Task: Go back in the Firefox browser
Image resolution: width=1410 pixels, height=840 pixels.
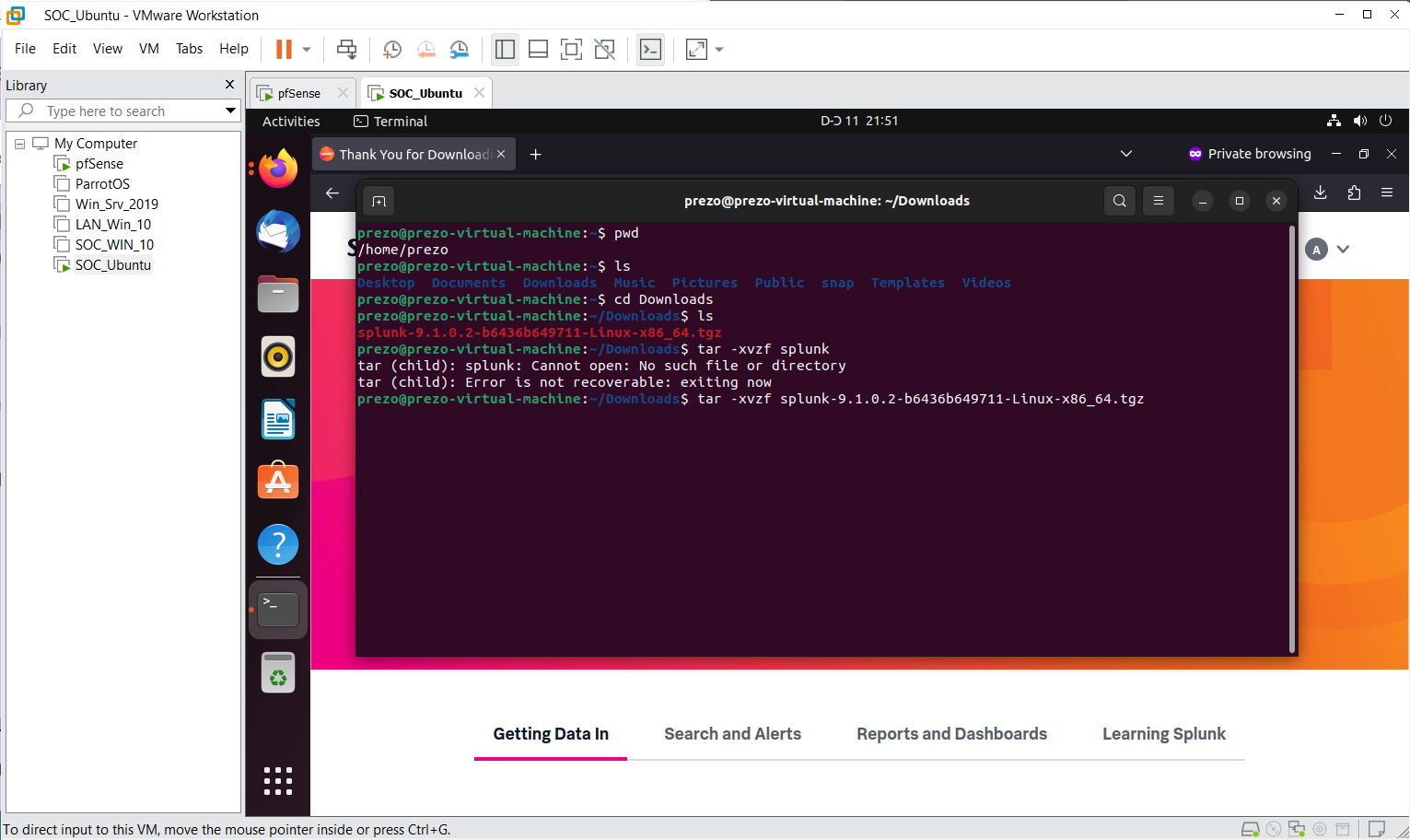Action: pos(332,192)
